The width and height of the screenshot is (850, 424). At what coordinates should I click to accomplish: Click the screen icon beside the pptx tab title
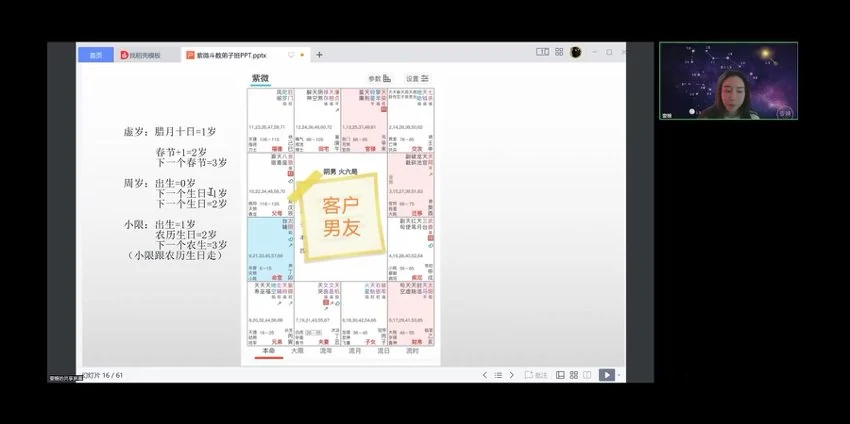click(x=291, y=55)
